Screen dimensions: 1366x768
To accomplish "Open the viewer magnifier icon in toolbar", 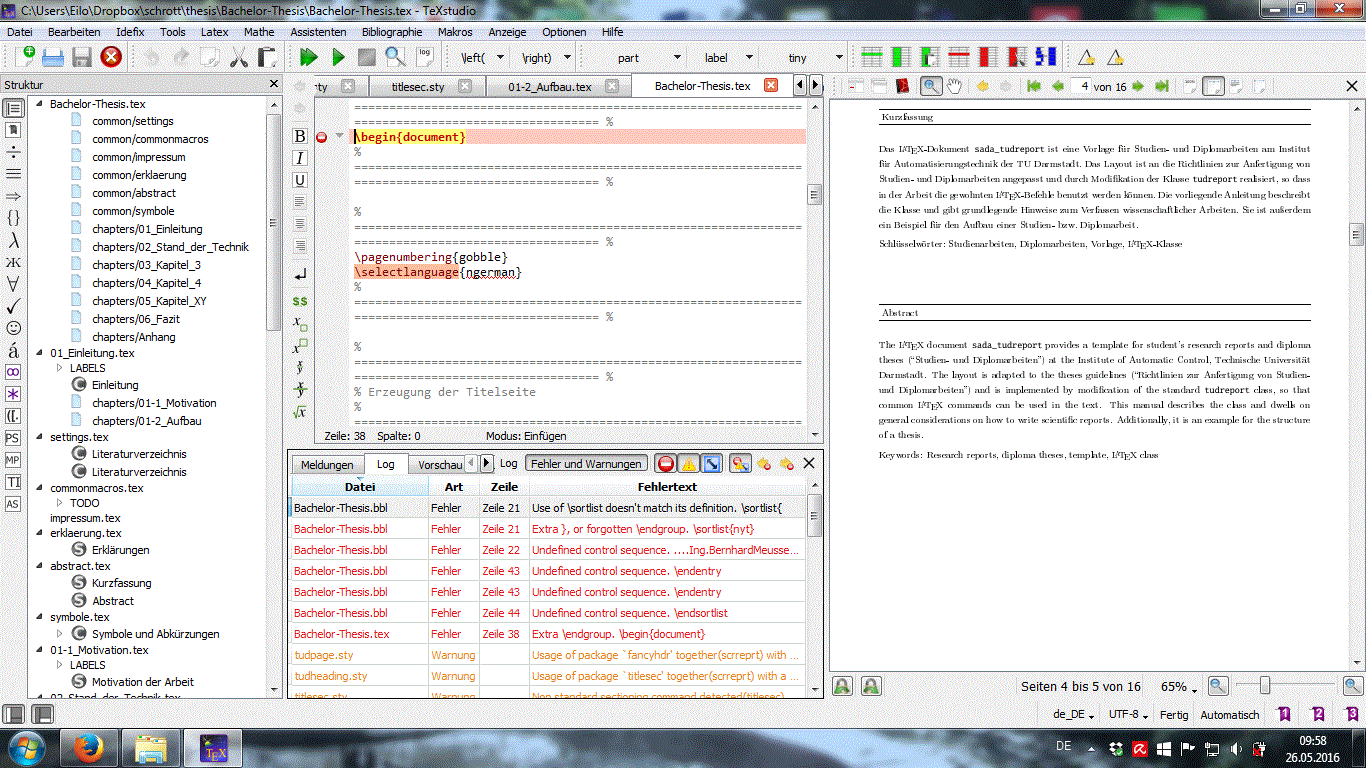I will pyautogui.click(x=396, y=57).
